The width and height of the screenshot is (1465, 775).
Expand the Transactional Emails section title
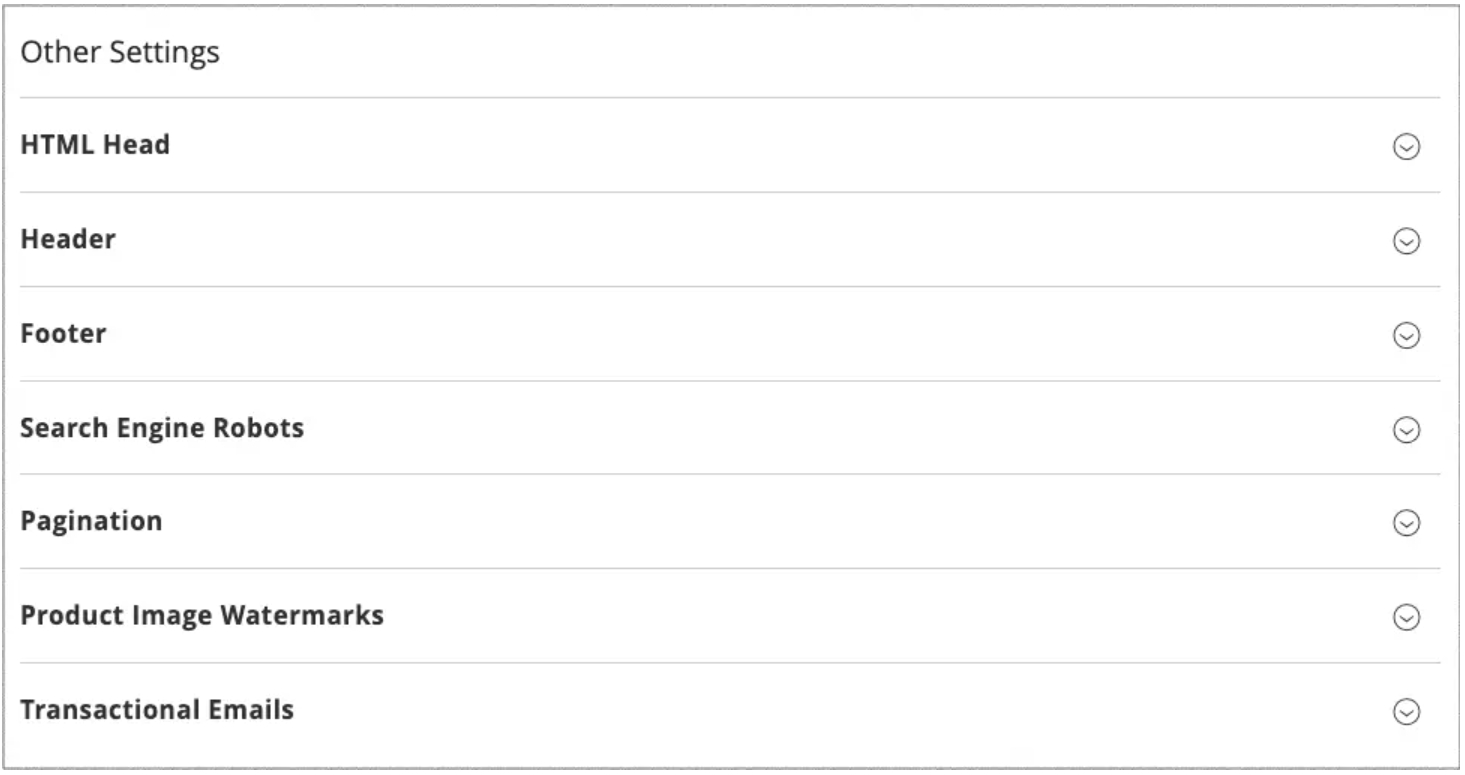[157, 709]
